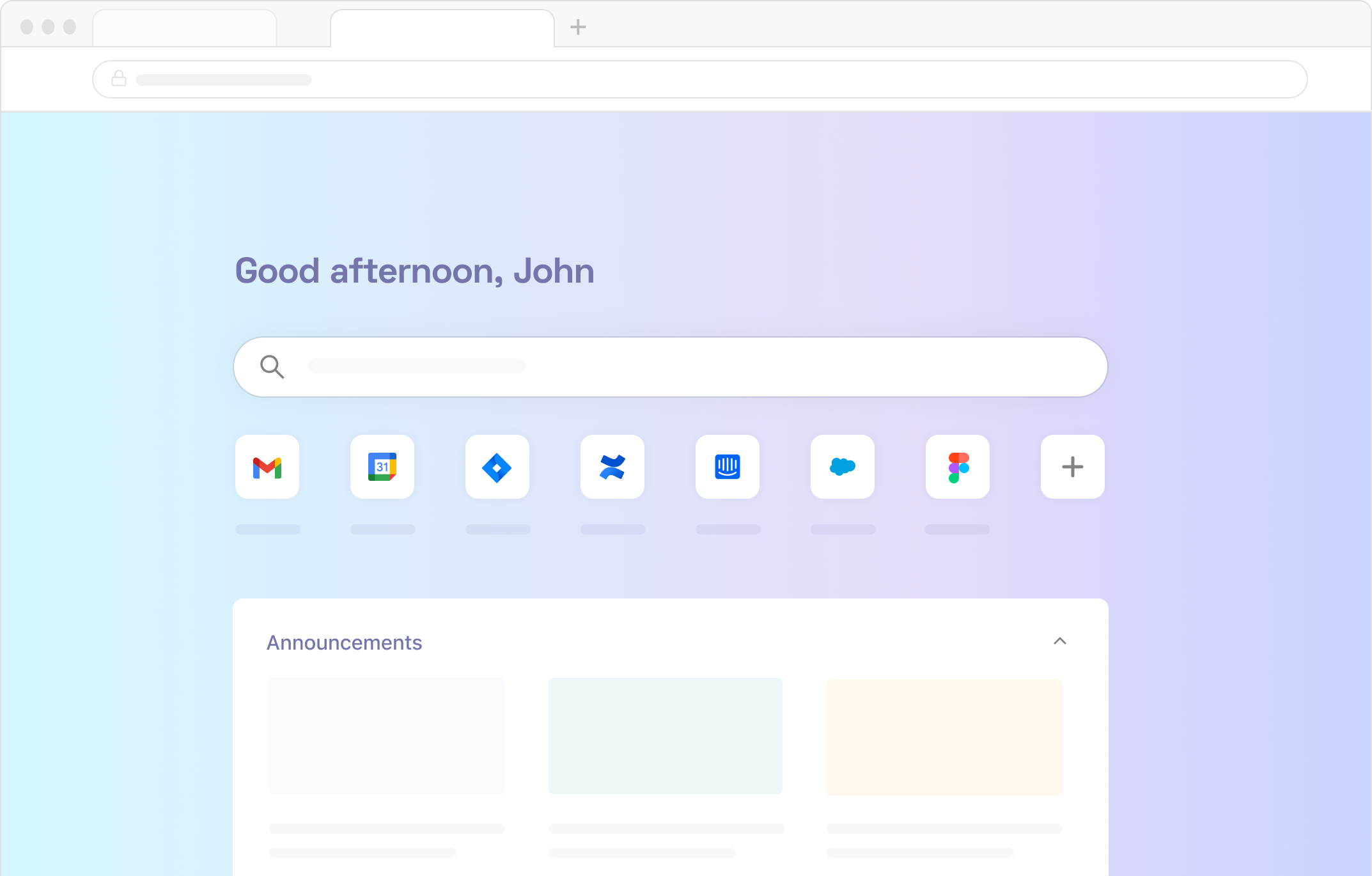Open the Figma app shortcut

coord(957,467)
